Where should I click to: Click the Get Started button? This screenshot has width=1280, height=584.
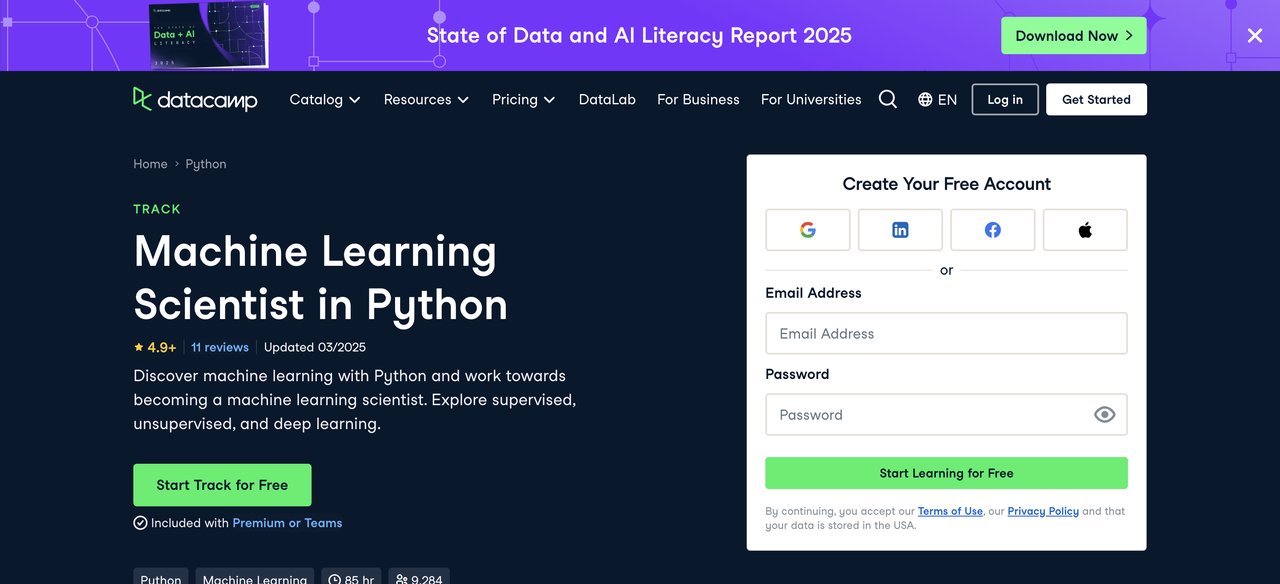pos(1096,99)
